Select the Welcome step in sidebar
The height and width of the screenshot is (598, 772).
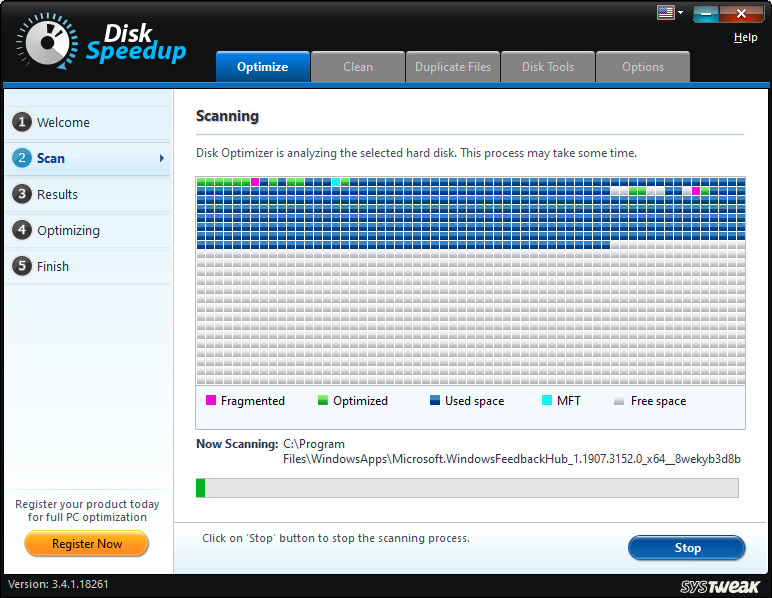88,123
